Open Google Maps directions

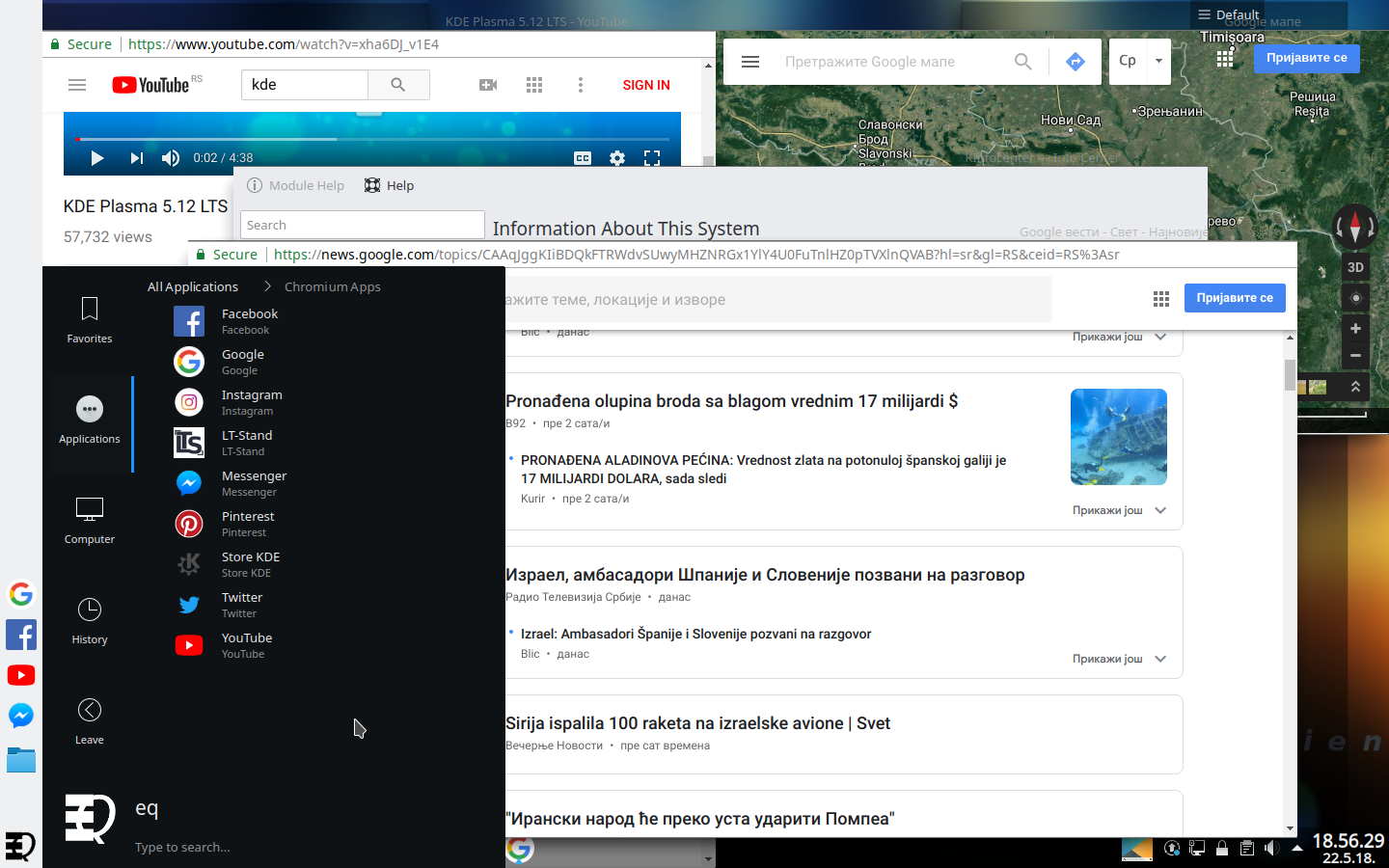point(1076,62)
